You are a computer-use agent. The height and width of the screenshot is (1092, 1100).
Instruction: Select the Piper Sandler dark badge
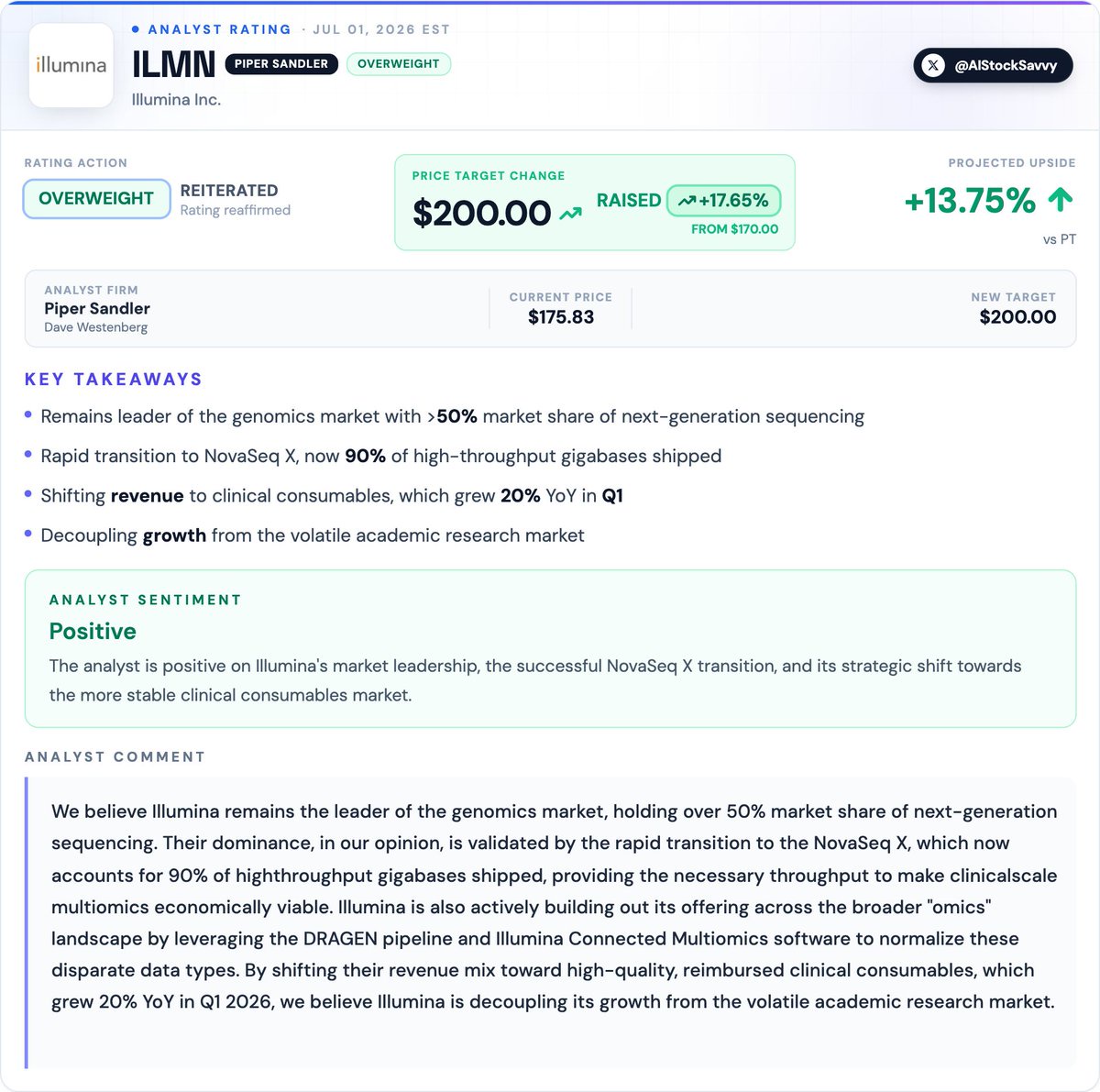click(x=281, y=64)
